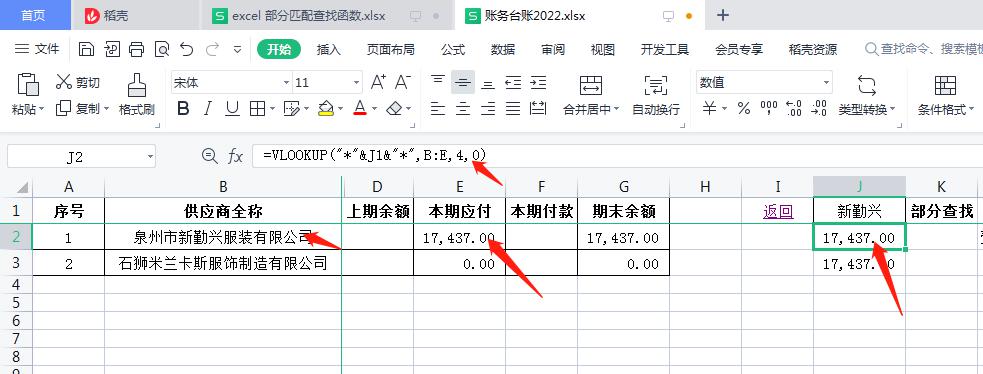This screenshot has width=983, height=374.
Task: Pick the yellow fill color swatch
Action: pos(326,109)
